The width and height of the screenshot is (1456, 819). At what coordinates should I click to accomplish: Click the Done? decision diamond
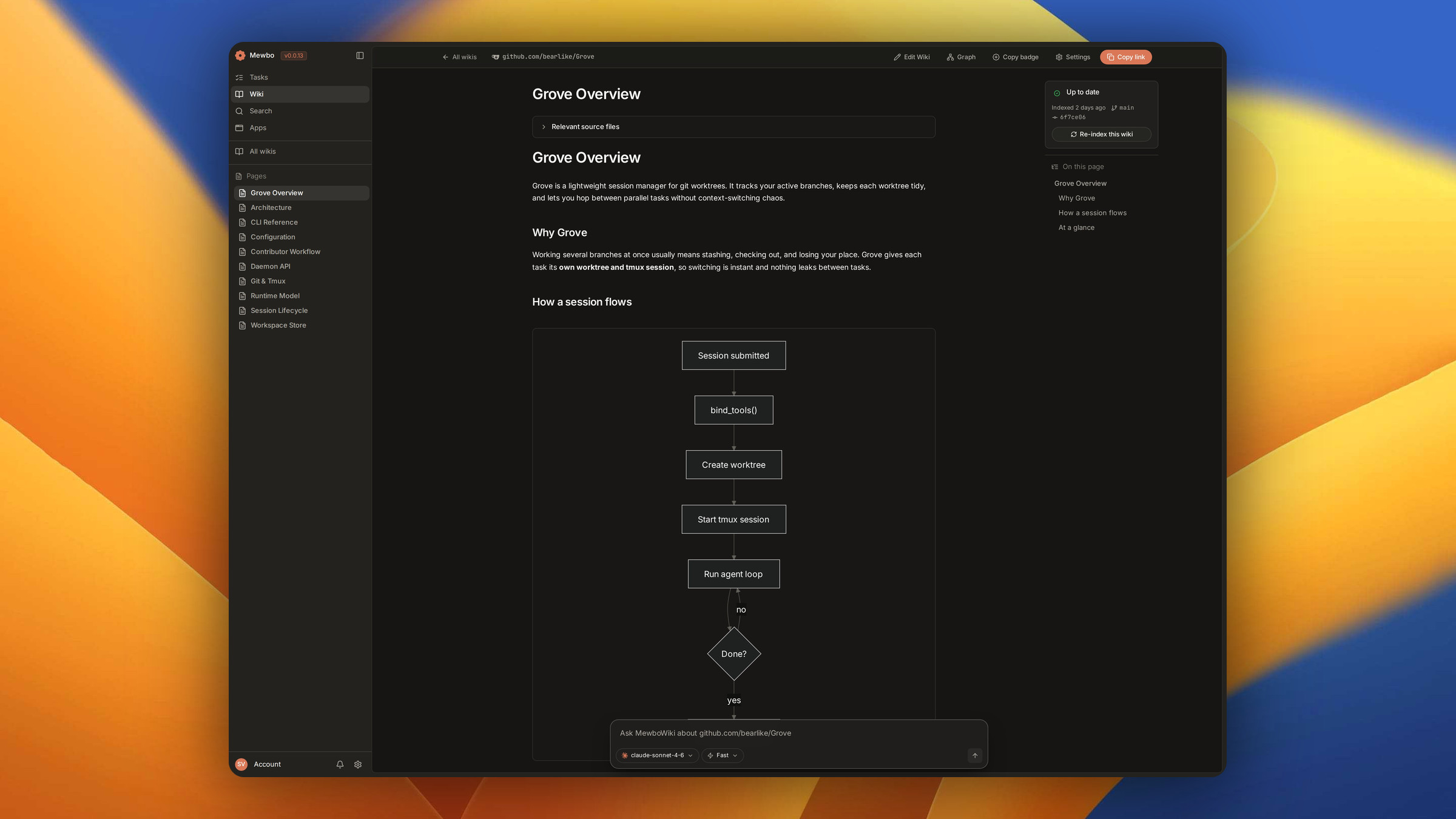734,653
